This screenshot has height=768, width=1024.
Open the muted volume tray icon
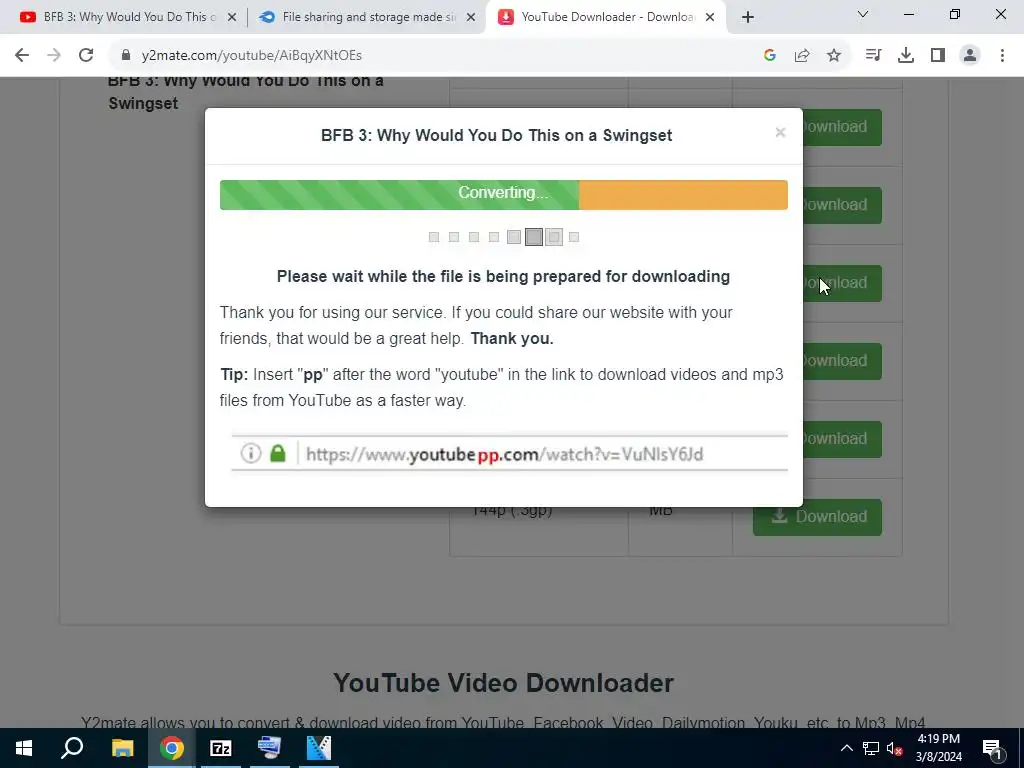(x=895, y=748)
